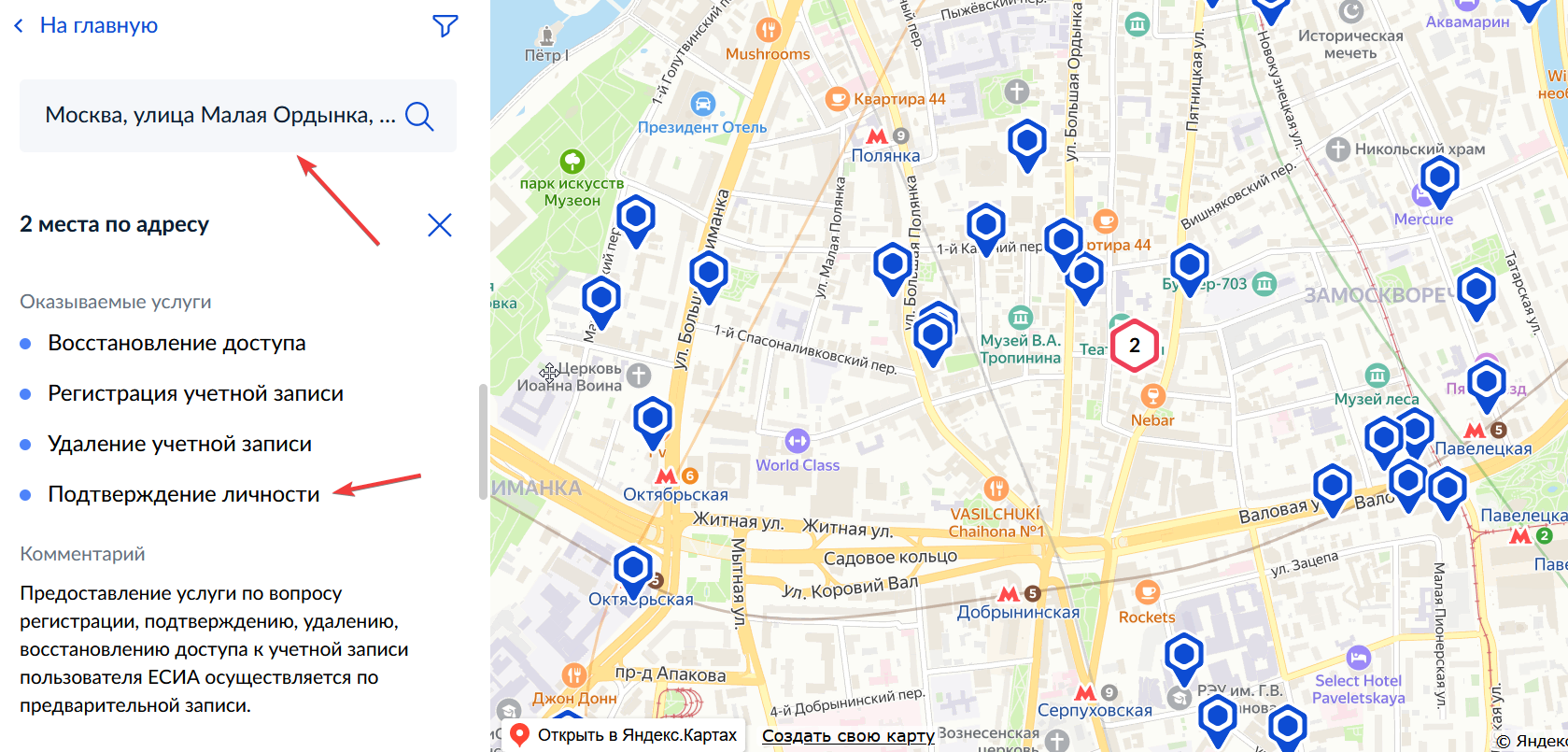Open the filter funnel icon
This screenshot has width=1568, height=752.
point(445,26)
